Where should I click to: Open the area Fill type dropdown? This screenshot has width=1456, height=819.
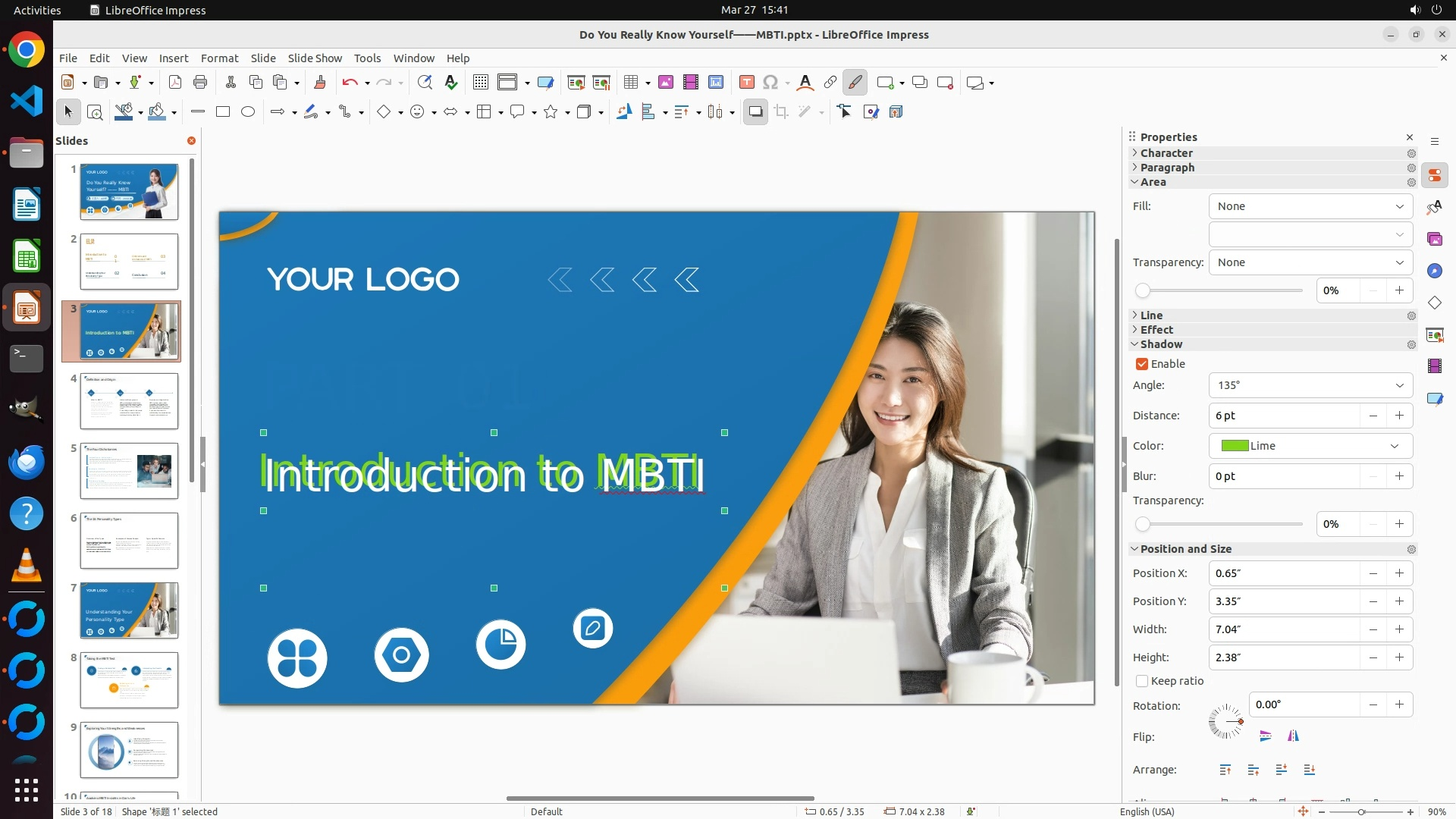tap(1310, 206)
